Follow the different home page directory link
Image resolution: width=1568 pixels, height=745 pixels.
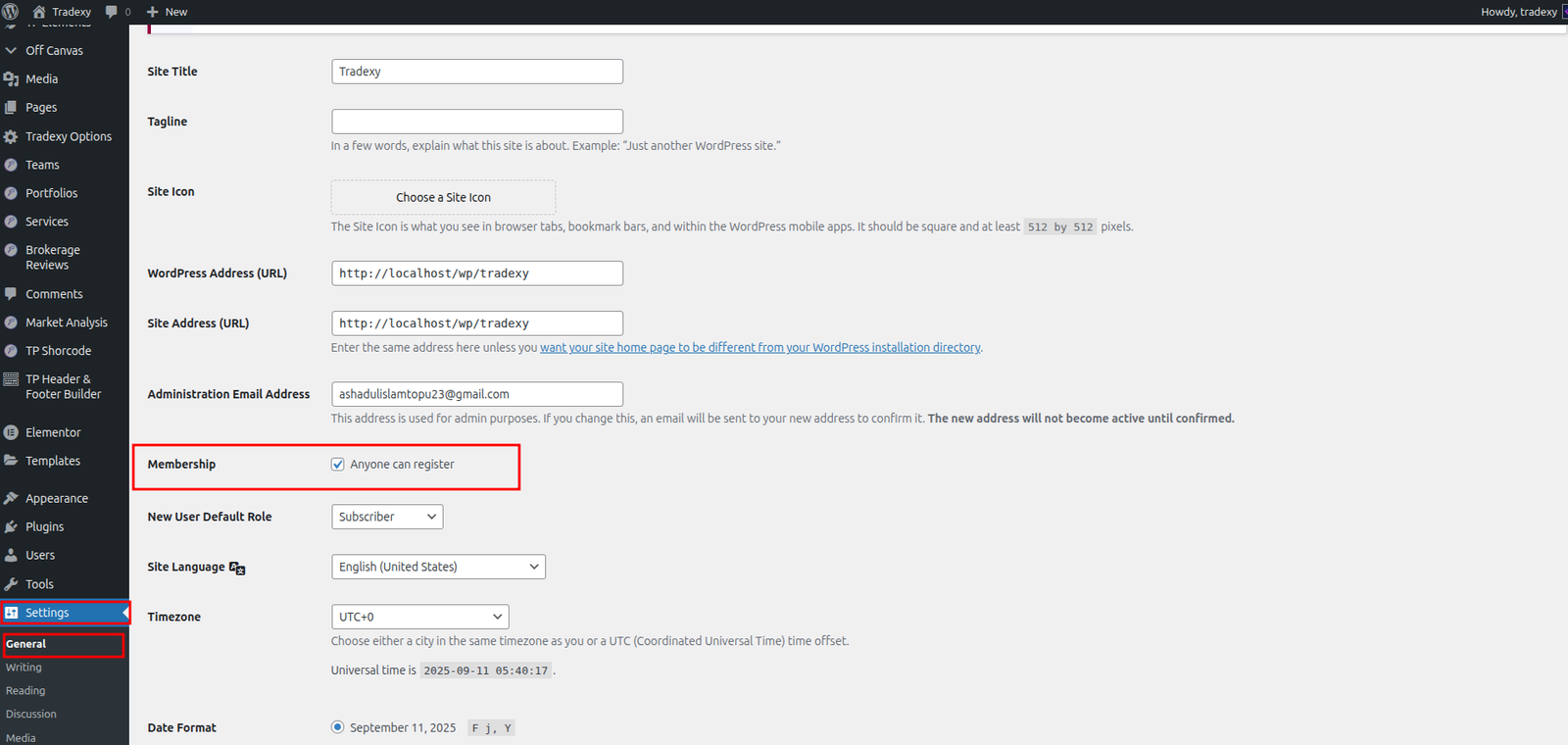pyautogui.click(x=760, y=348)
